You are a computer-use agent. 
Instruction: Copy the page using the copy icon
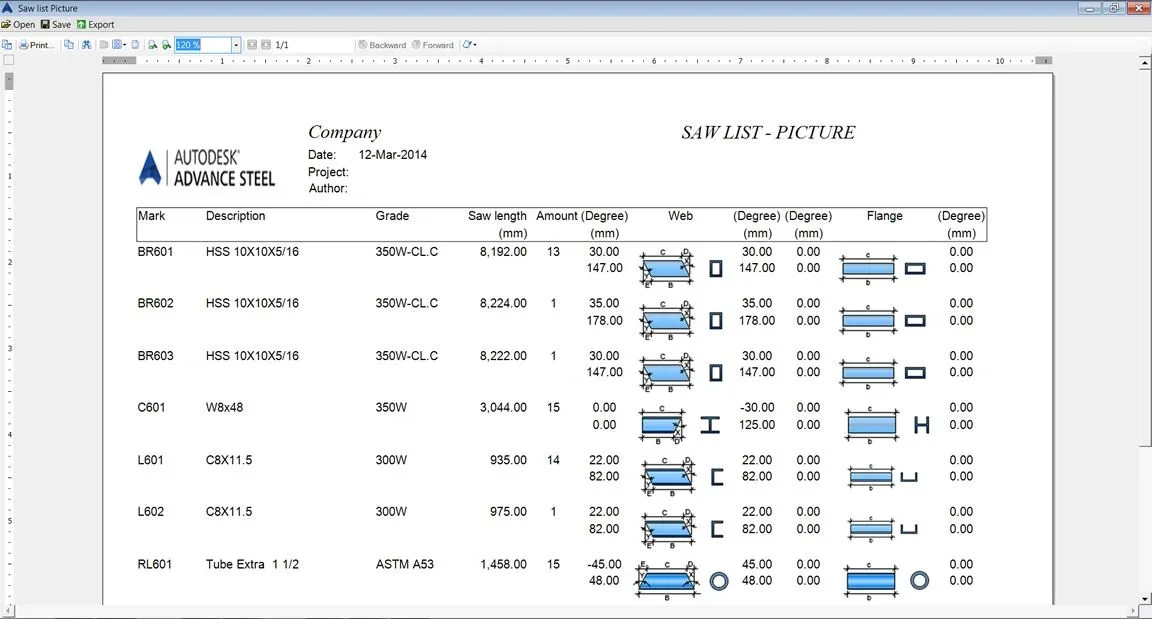pyautogui.click(x=69, y=45)
